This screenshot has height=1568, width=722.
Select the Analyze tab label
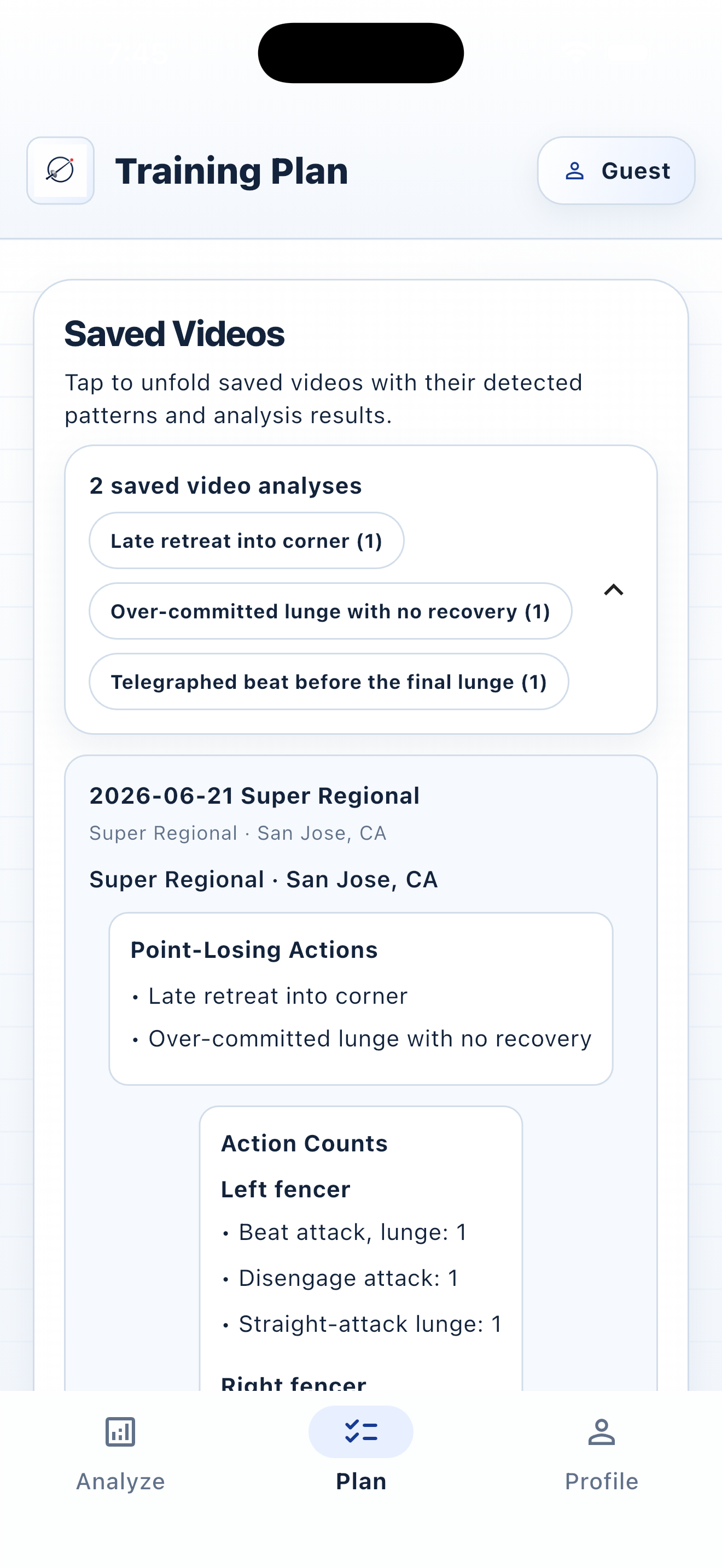120,1481
